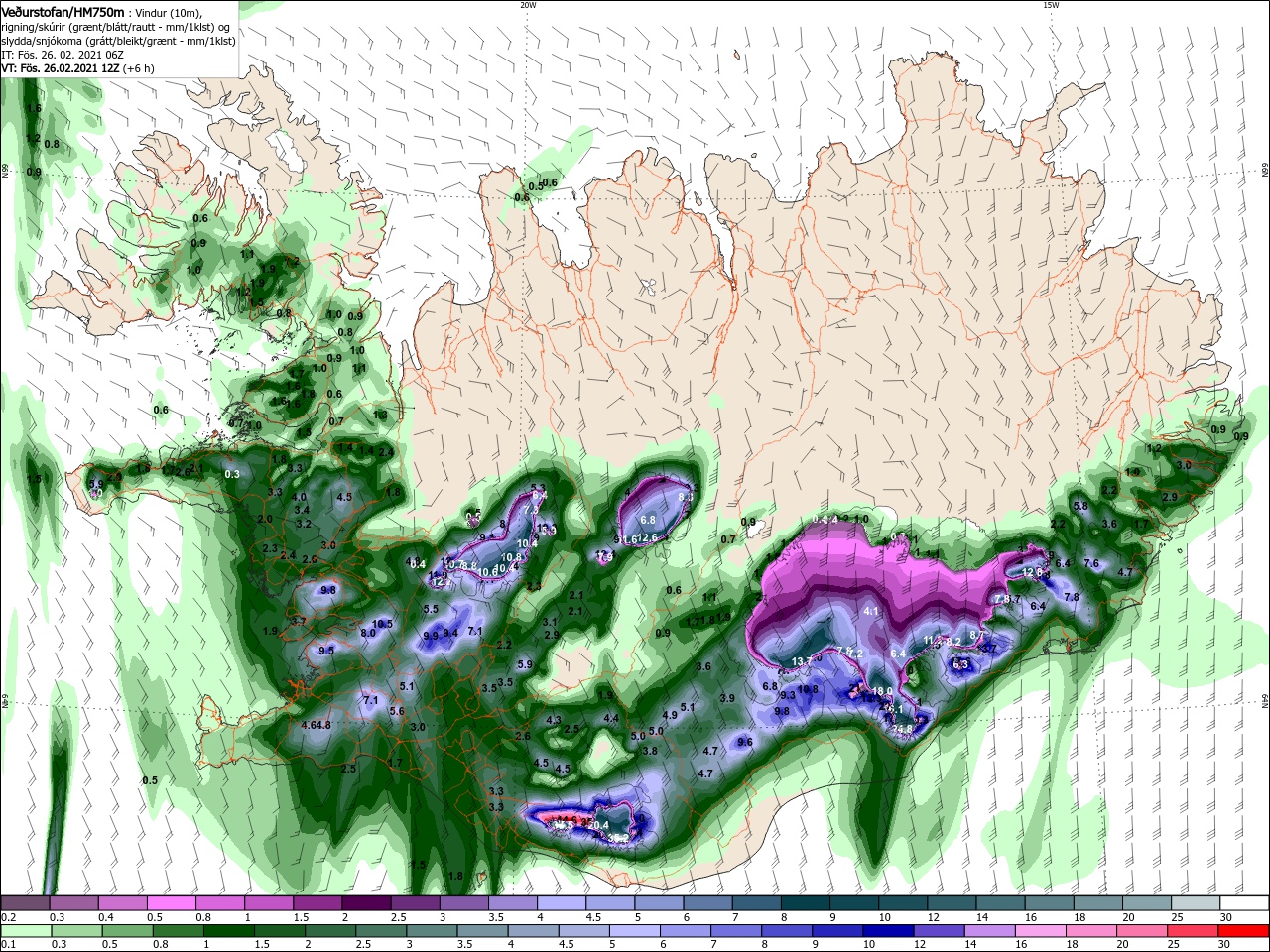This screenshot has width=1270, height=952.
Task: Select the 7.6 value in the southeast
Action: [1091, 563]
